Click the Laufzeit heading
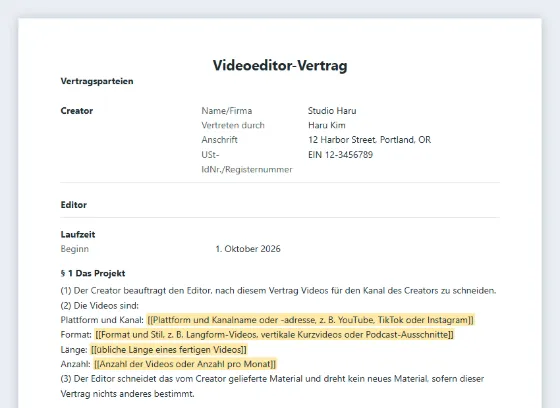Viewport: 560px width, 408px height. coord(78,234)
